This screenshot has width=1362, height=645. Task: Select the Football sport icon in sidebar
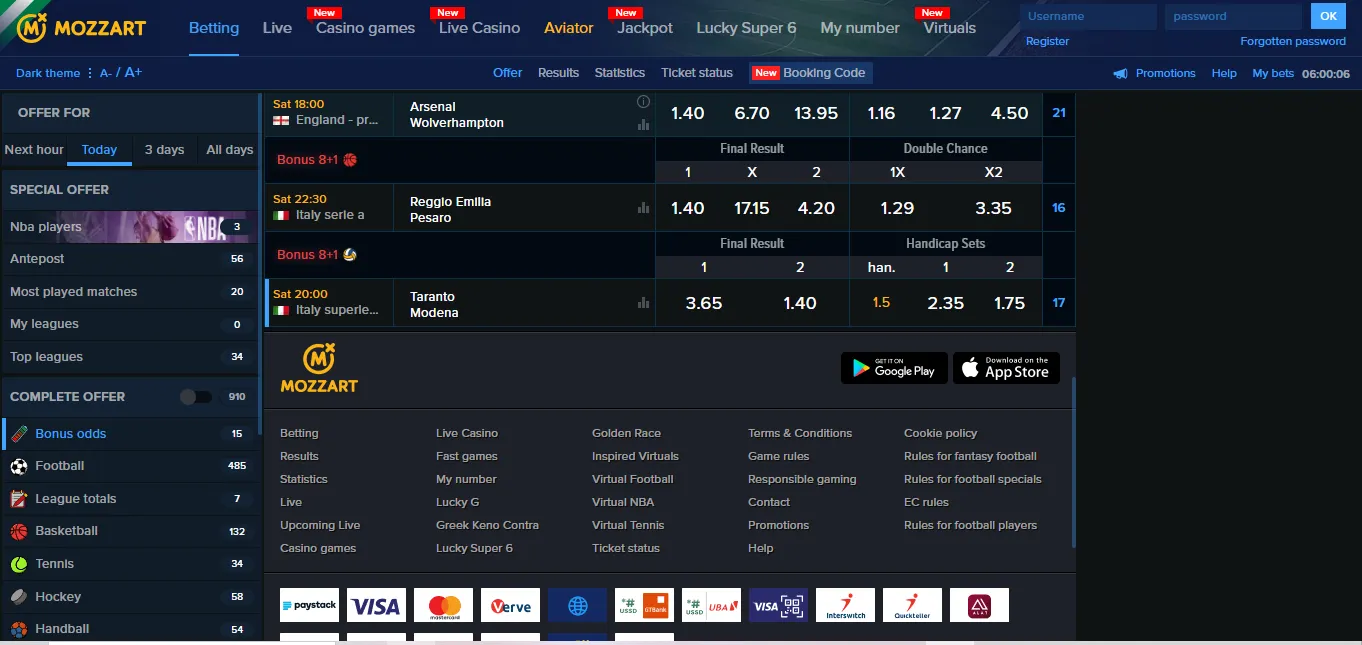click(19, 466)
